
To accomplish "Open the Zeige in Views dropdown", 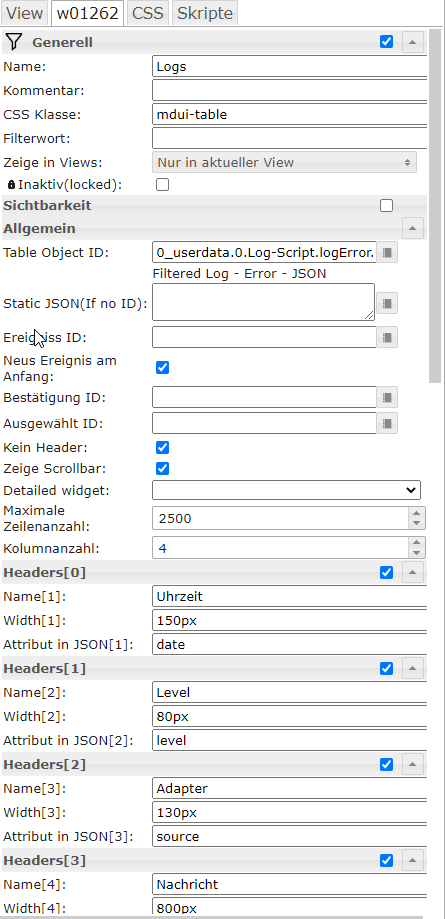I will (284, 162).
